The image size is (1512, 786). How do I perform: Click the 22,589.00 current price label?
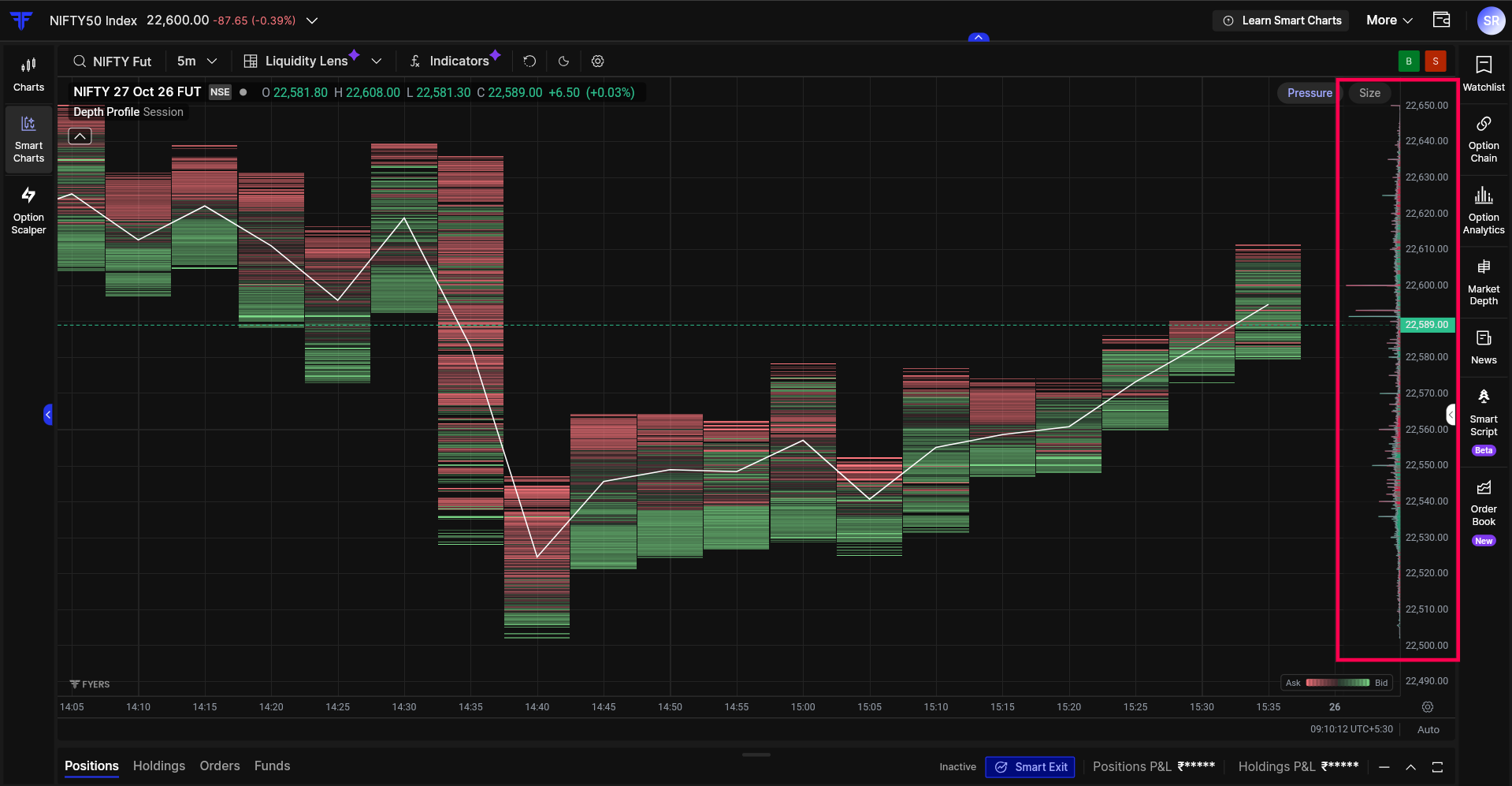[1427, 325]
